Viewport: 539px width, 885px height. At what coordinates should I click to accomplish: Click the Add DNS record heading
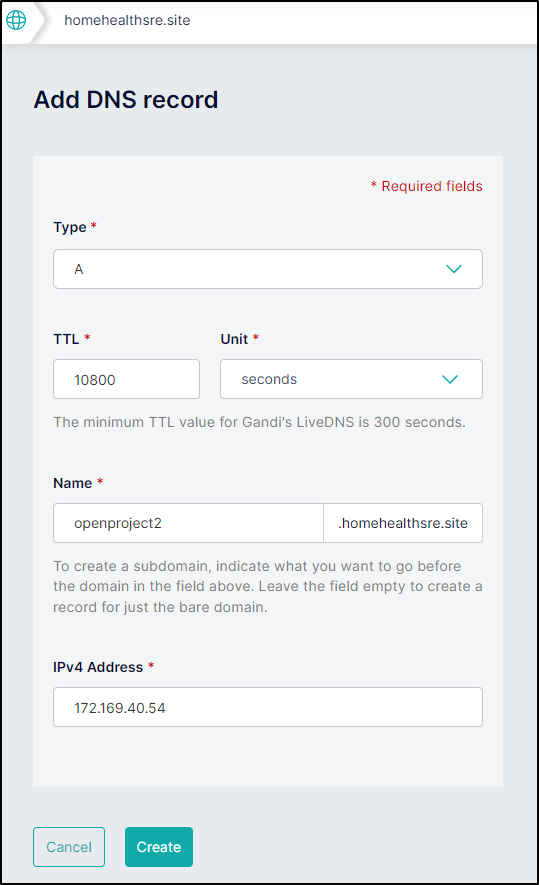(x=126, y=100)
